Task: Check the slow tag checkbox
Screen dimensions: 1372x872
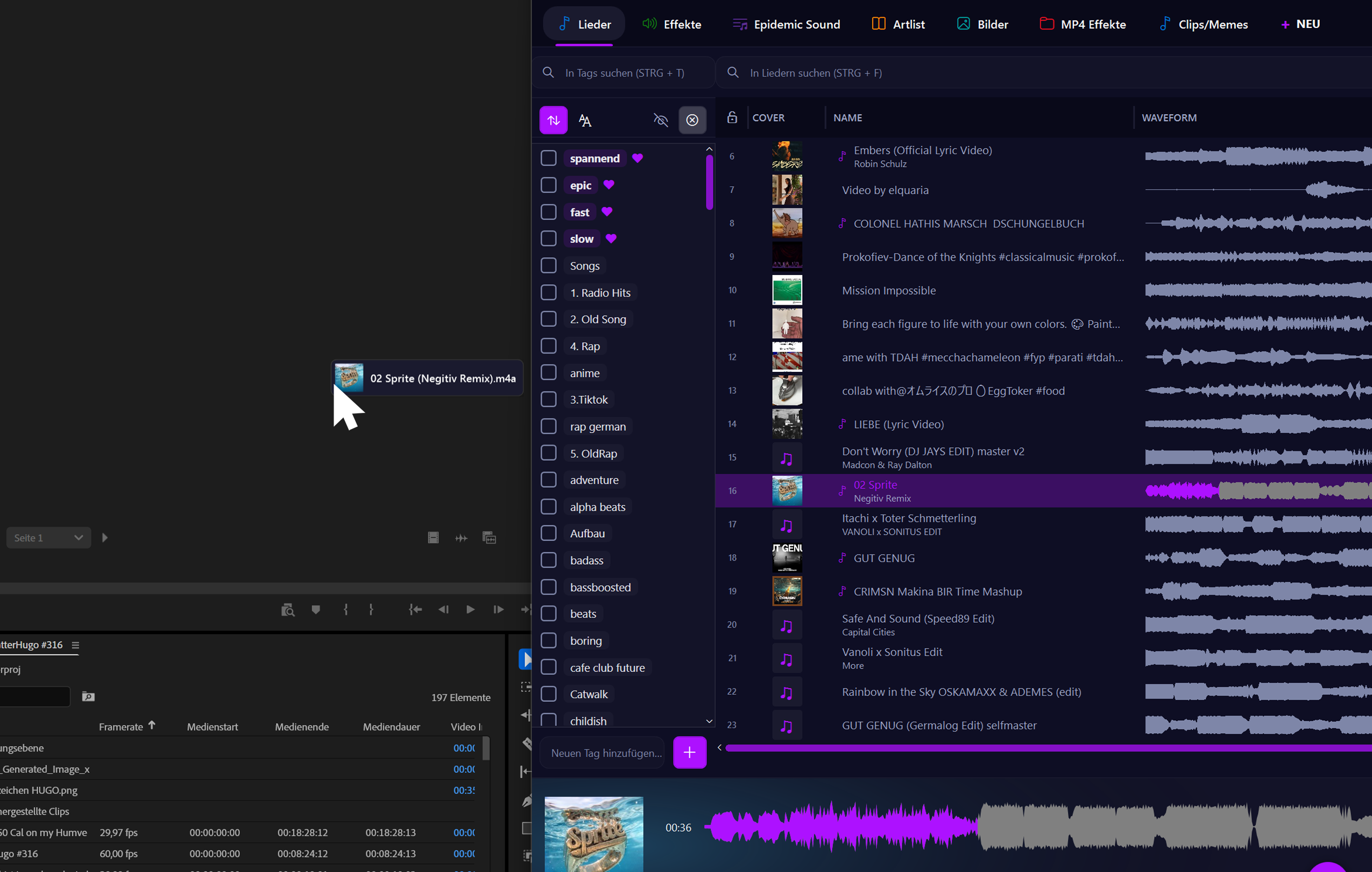Action: (x=548, y=238)
